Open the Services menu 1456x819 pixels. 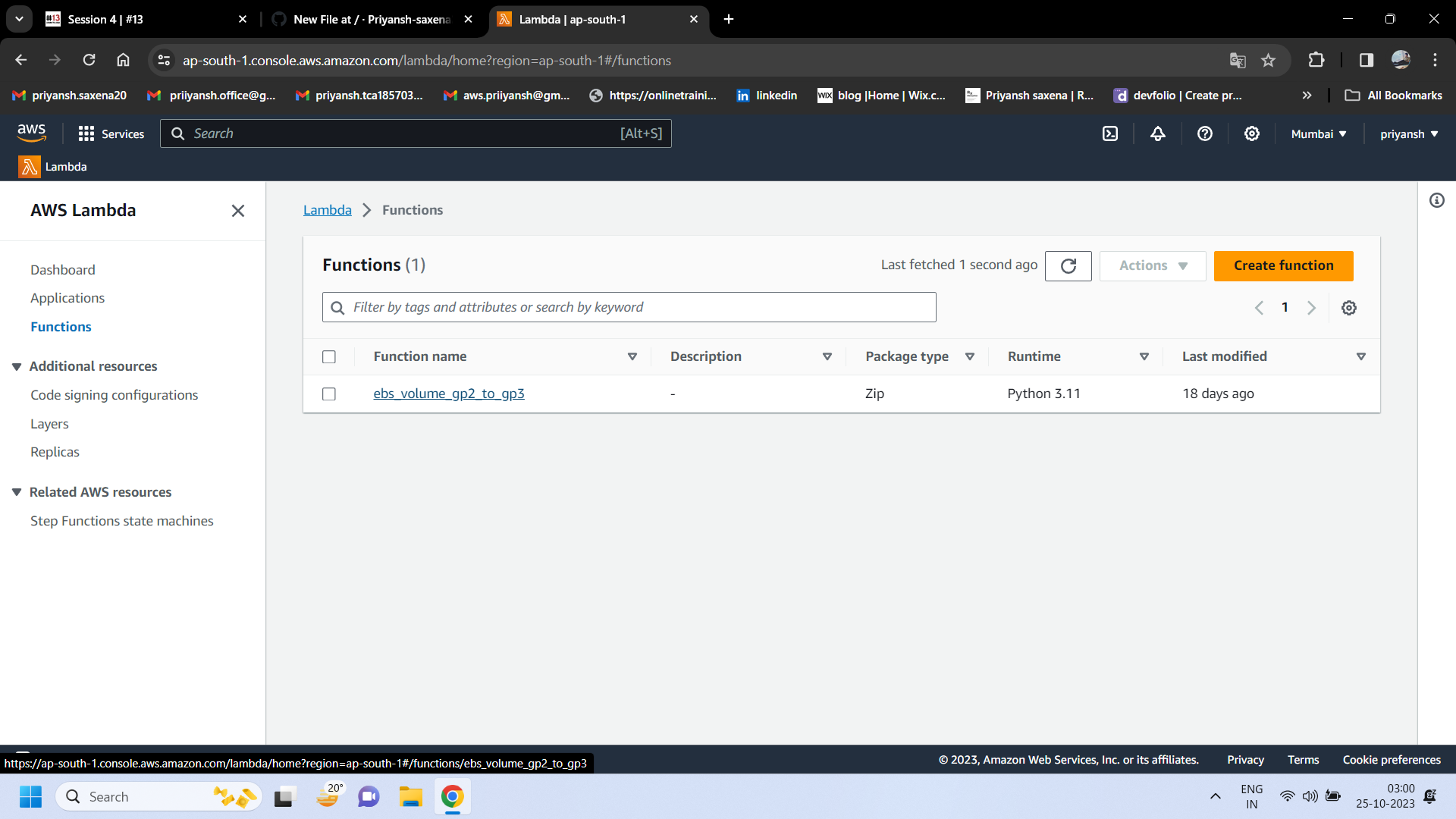[111, 133]
